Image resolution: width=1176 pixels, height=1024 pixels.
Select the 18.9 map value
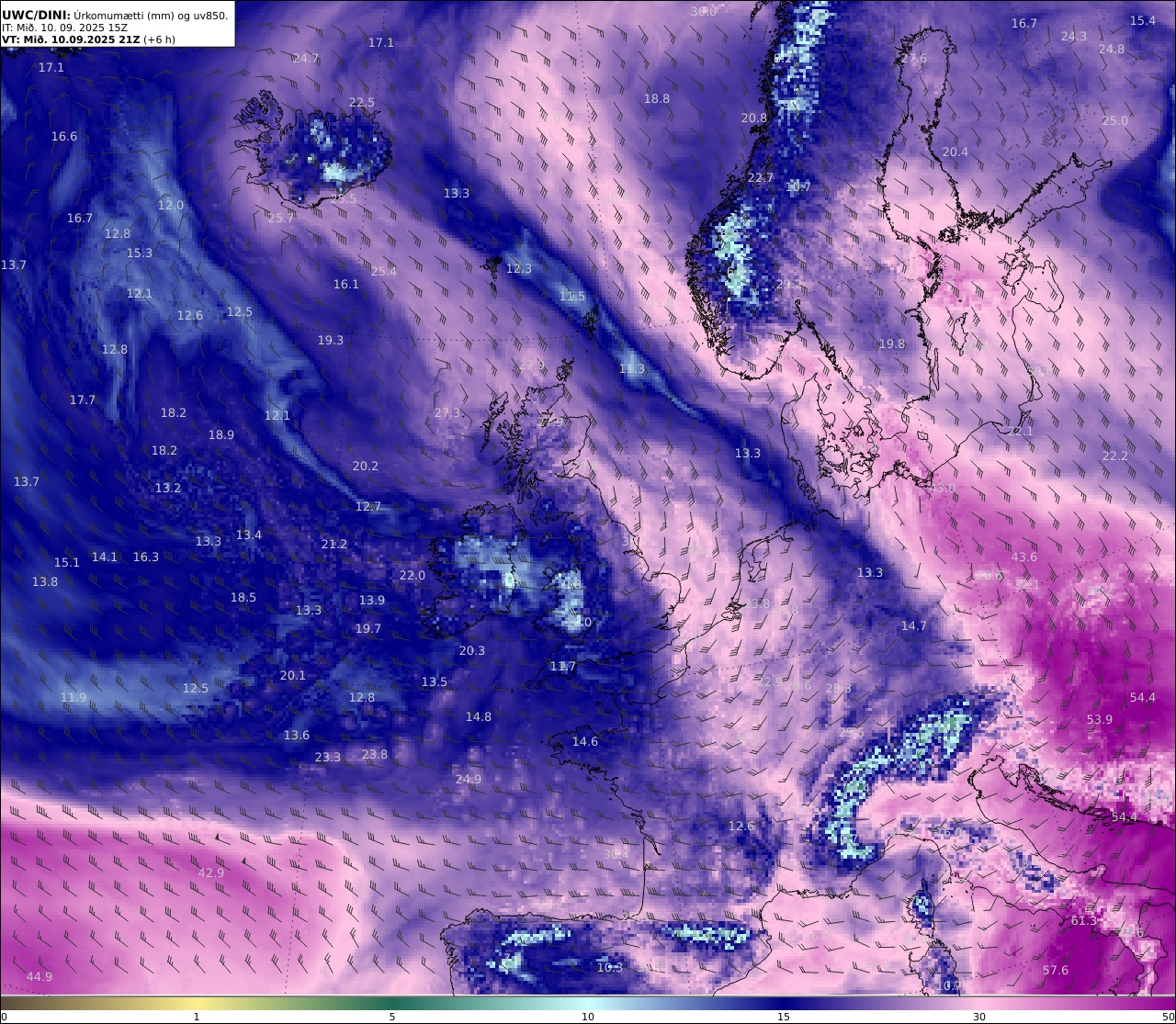coord(221,434)
